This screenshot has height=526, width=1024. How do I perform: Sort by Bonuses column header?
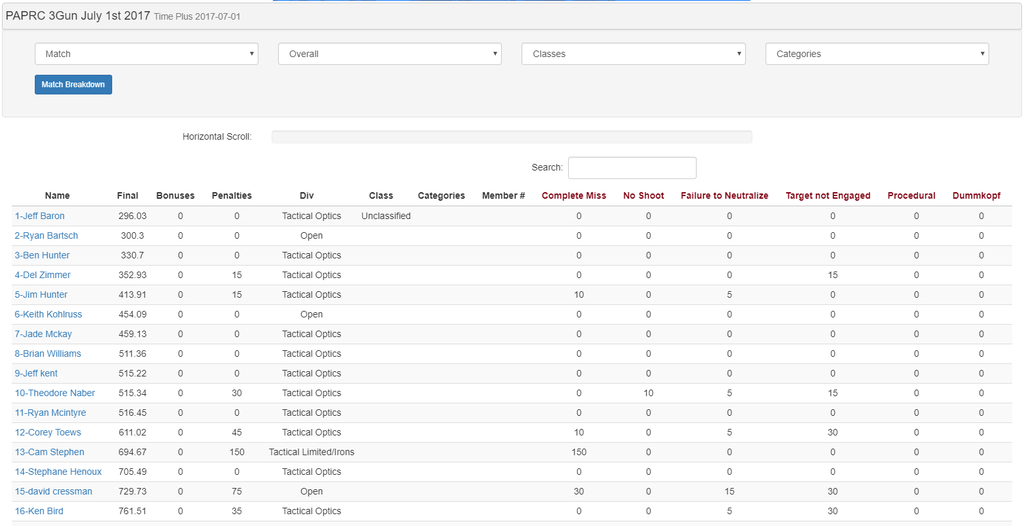pyautogui.click(x=175, y=195)
